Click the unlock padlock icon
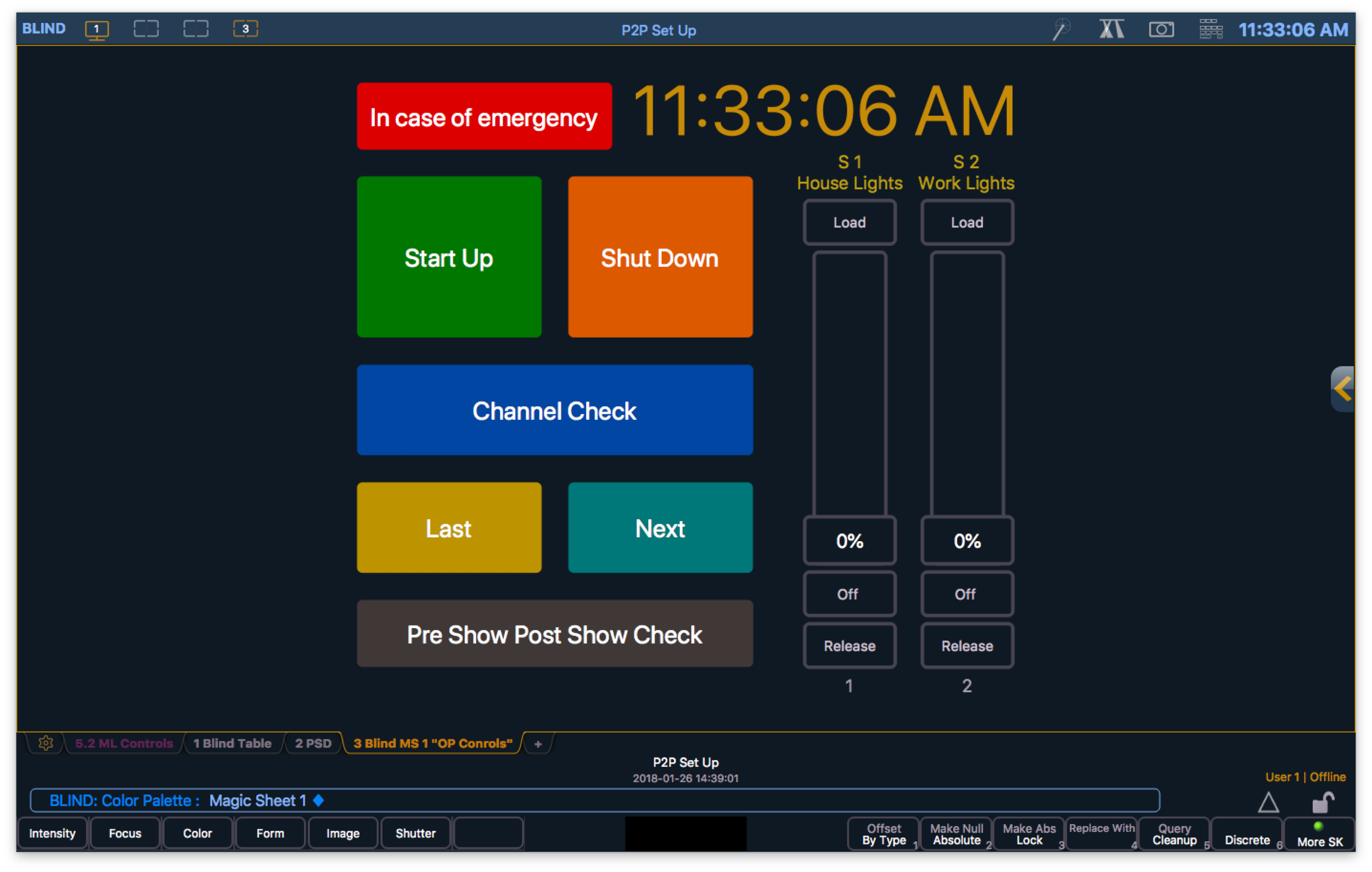Screen dimensions: 1372x872 click(x=1323, y=802)
